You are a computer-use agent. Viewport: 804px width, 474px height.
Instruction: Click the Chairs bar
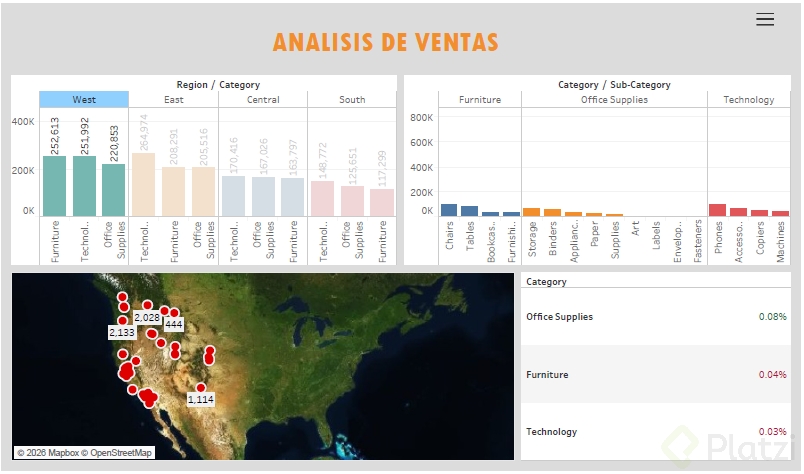449,210
